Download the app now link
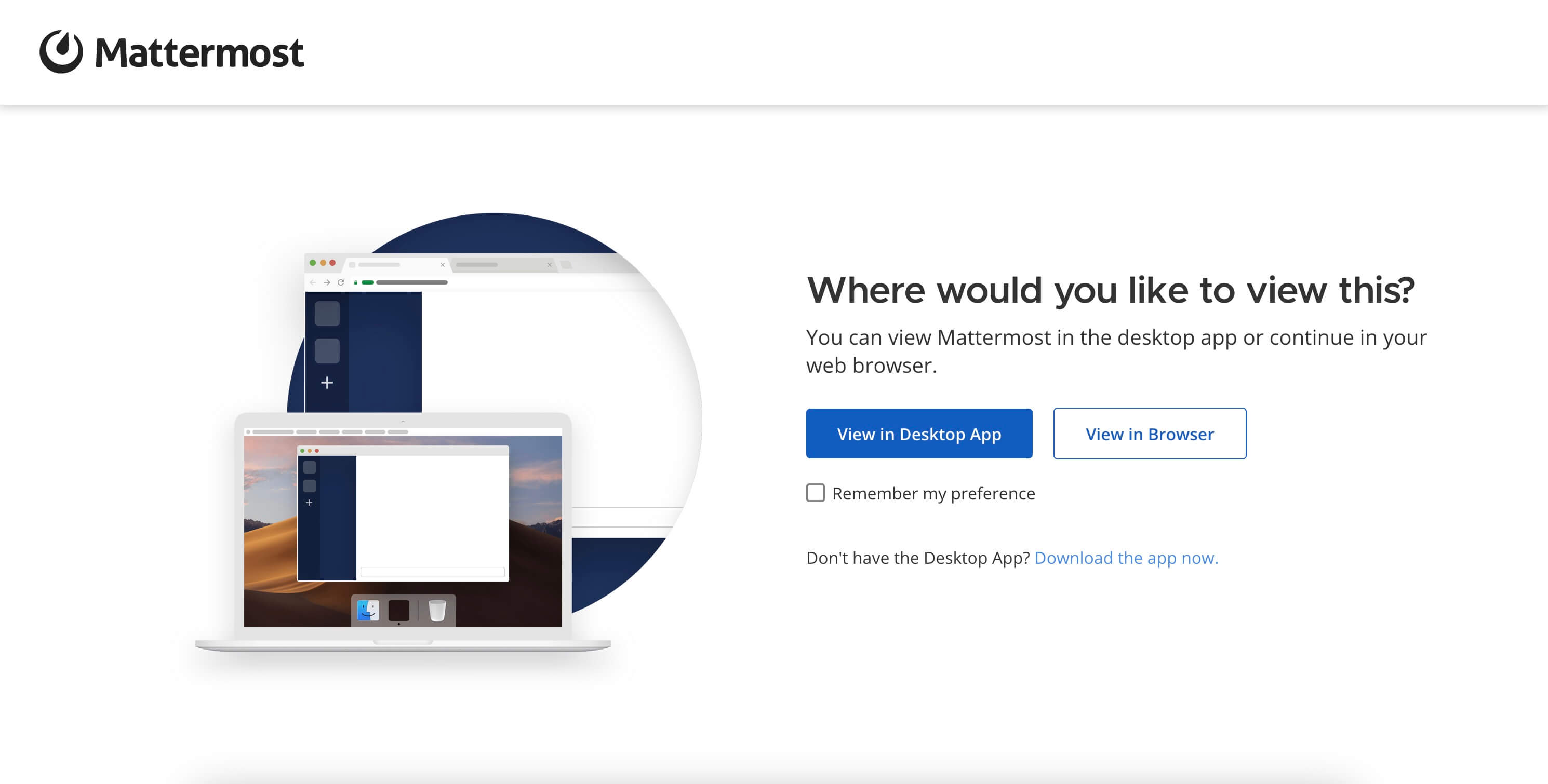Screen dimensions: 1548x784 click(x=1127, y=556)
